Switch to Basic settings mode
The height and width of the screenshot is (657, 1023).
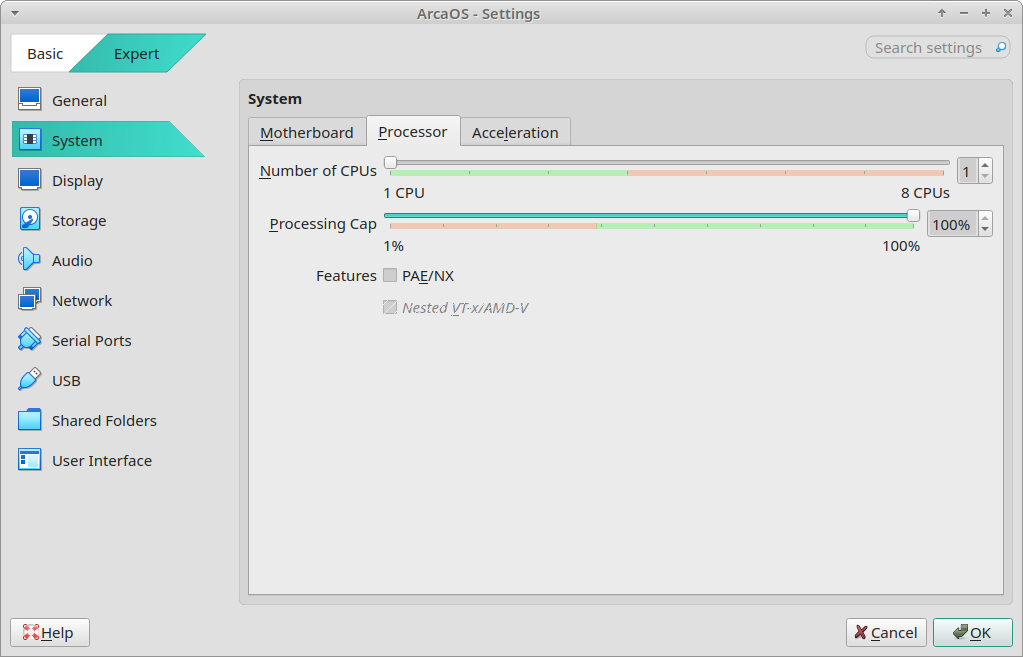[45, 53]
